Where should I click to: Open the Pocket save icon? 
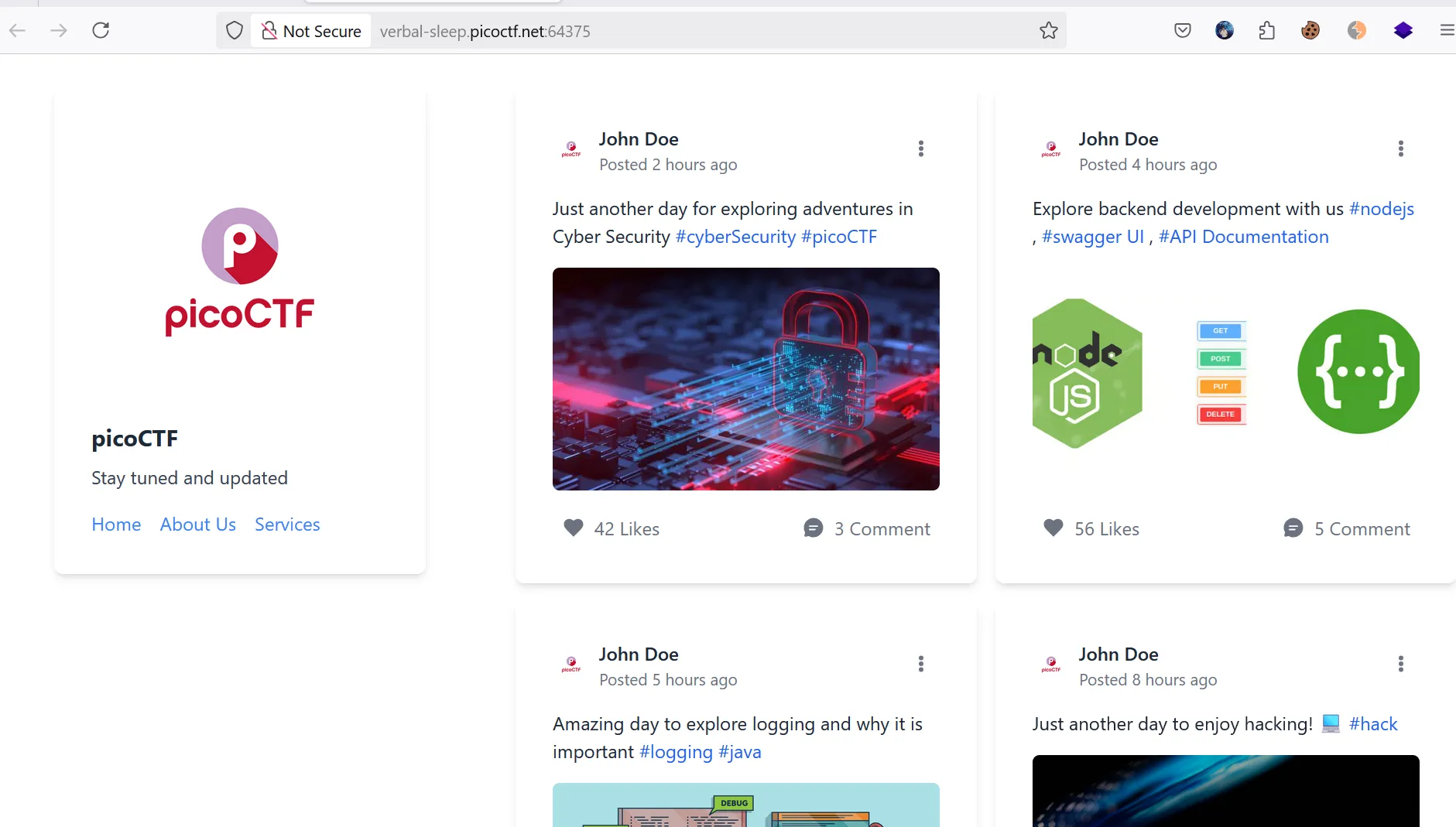coord(1183,31)
